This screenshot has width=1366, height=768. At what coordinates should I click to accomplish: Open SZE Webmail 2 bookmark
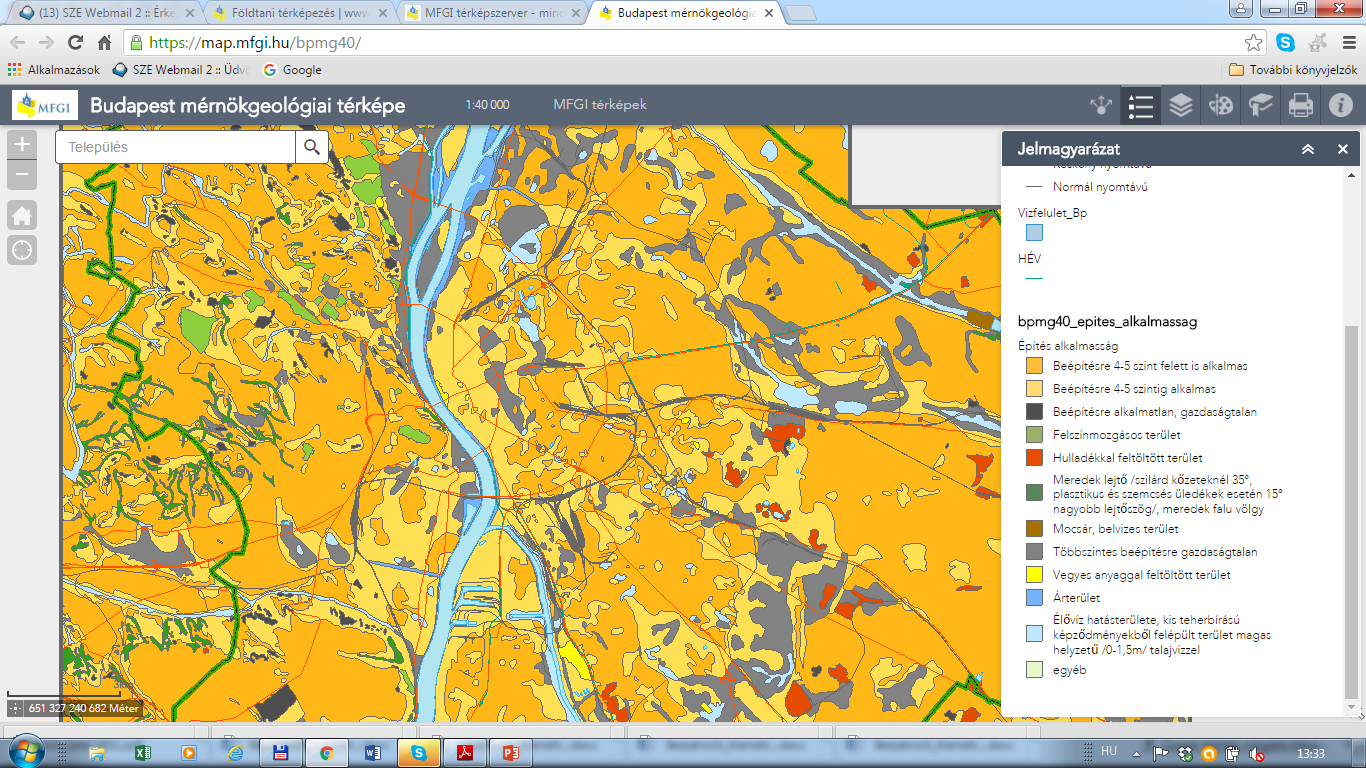tap(181, 70)
